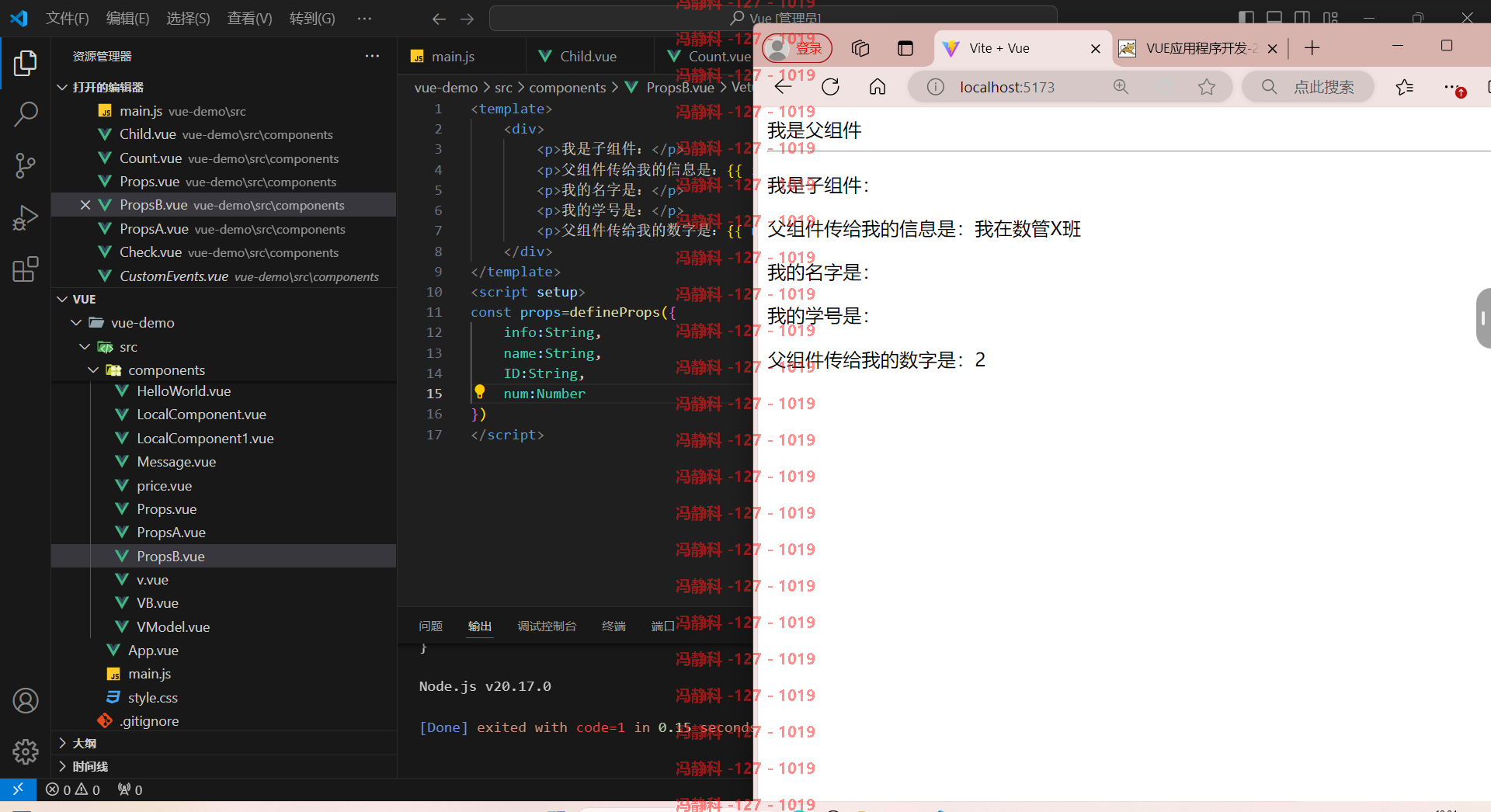This screenshot has width=1491, height=812.
Task: Open the Accounts menu icon
Action: (26, 701)
